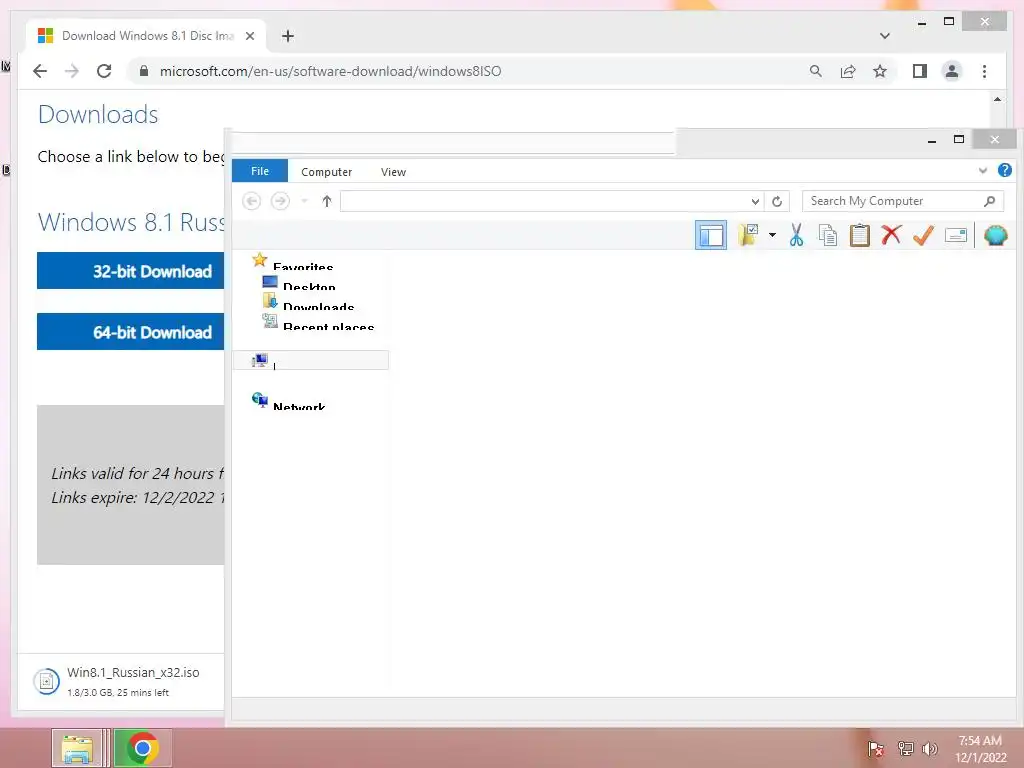Go forward in Chrome
Viewport: 1024px width, 768px height.
coord(72,71)
